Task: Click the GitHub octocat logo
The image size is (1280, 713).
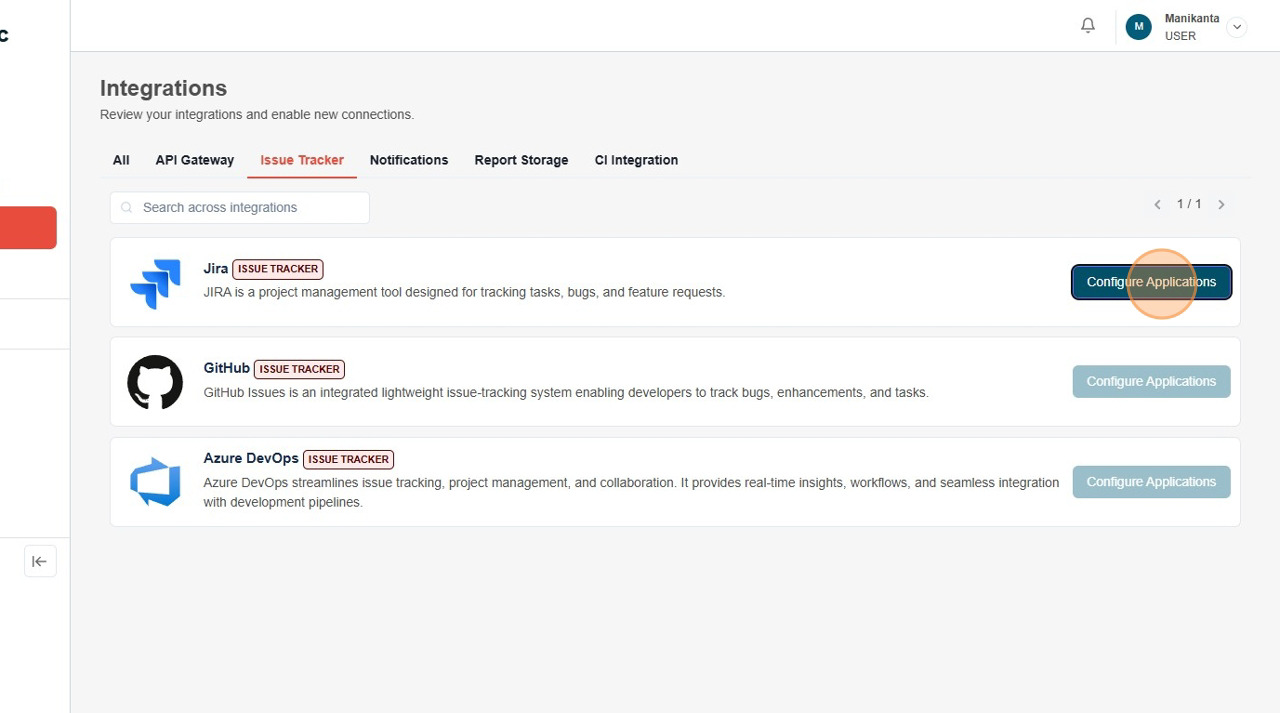Action: [x=155, y=382]
